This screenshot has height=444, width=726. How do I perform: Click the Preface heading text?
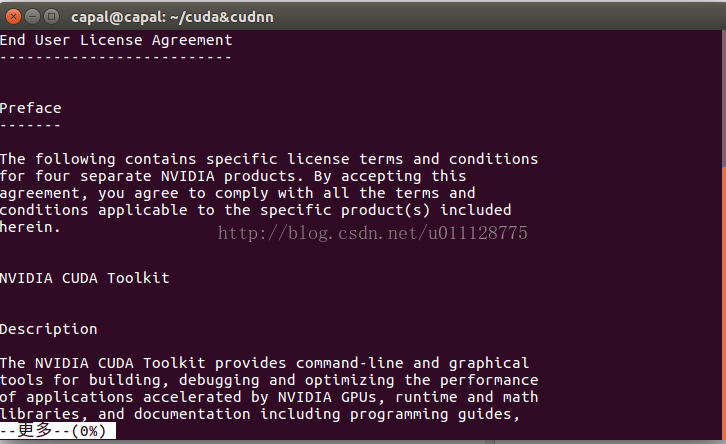[31, 108]
